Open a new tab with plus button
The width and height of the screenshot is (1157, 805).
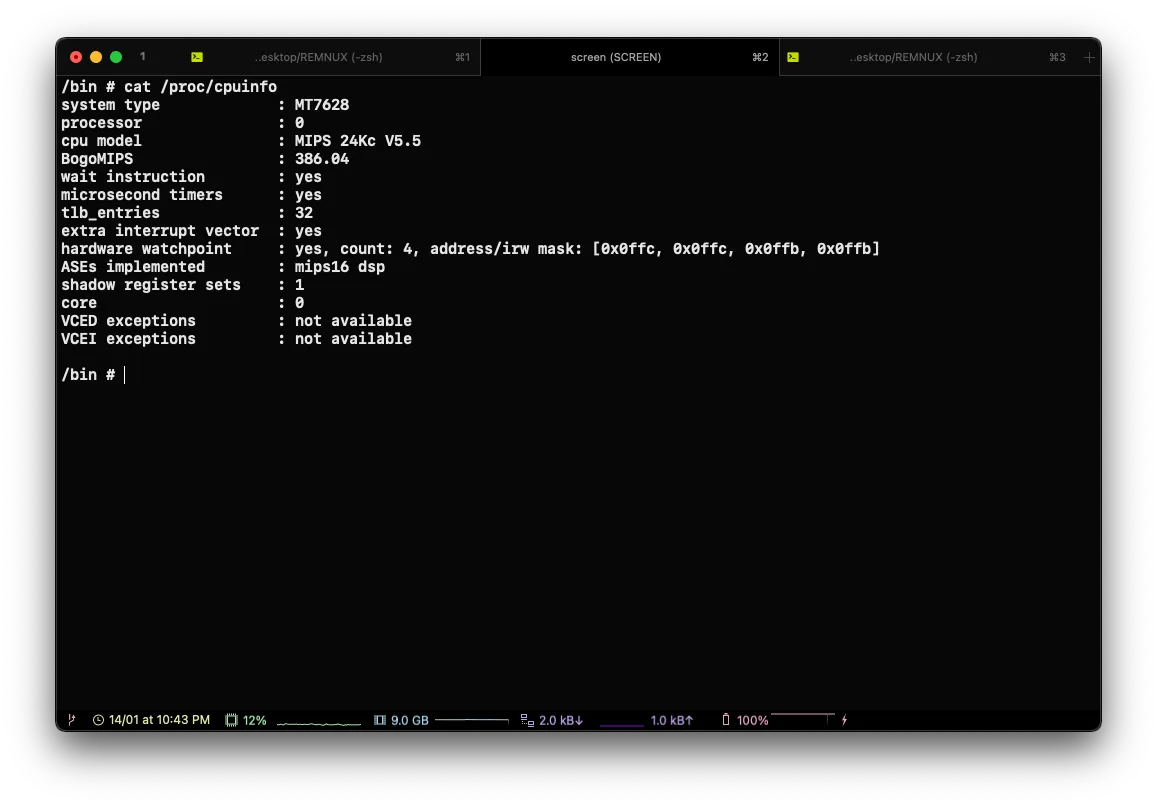click(1089, 57)
